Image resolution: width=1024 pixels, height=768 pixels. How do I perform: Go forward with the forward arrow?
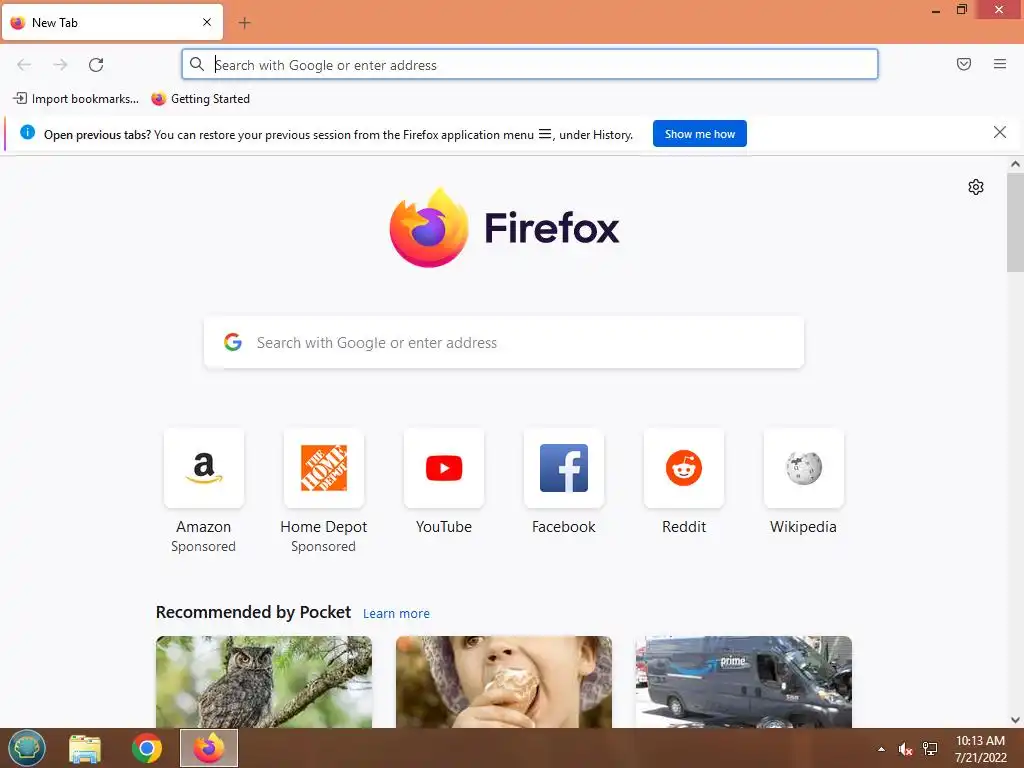click(60, 65)
